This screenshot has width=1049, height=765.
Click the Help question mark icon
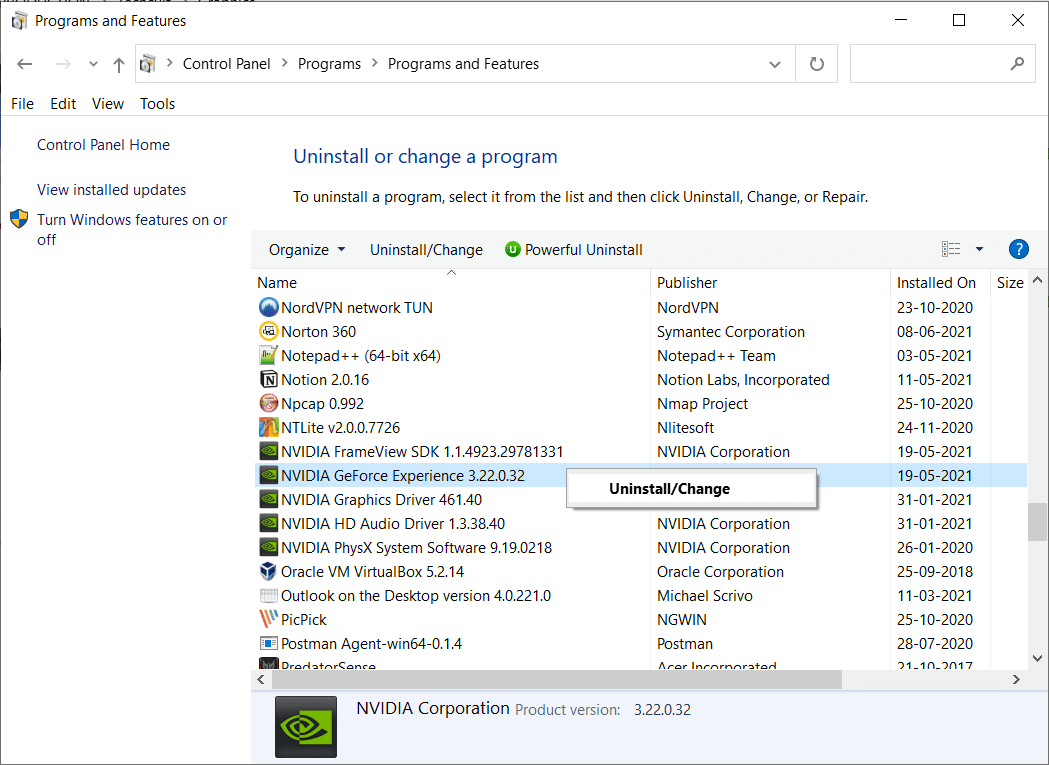click(1018, 249)
